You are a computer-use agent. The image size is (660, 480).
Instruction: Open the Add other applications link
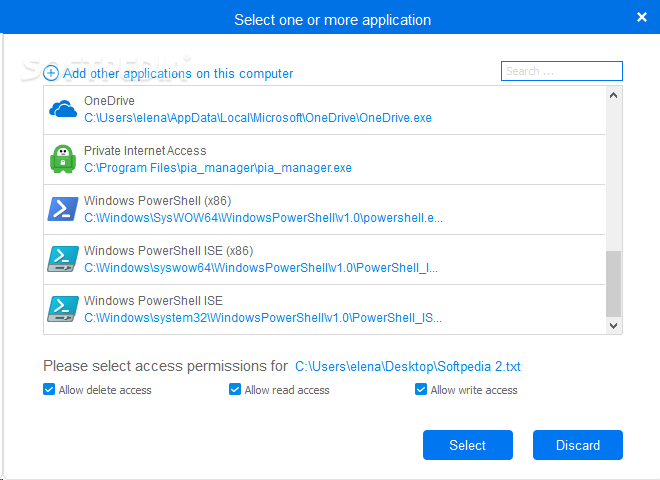pos(178,73)
